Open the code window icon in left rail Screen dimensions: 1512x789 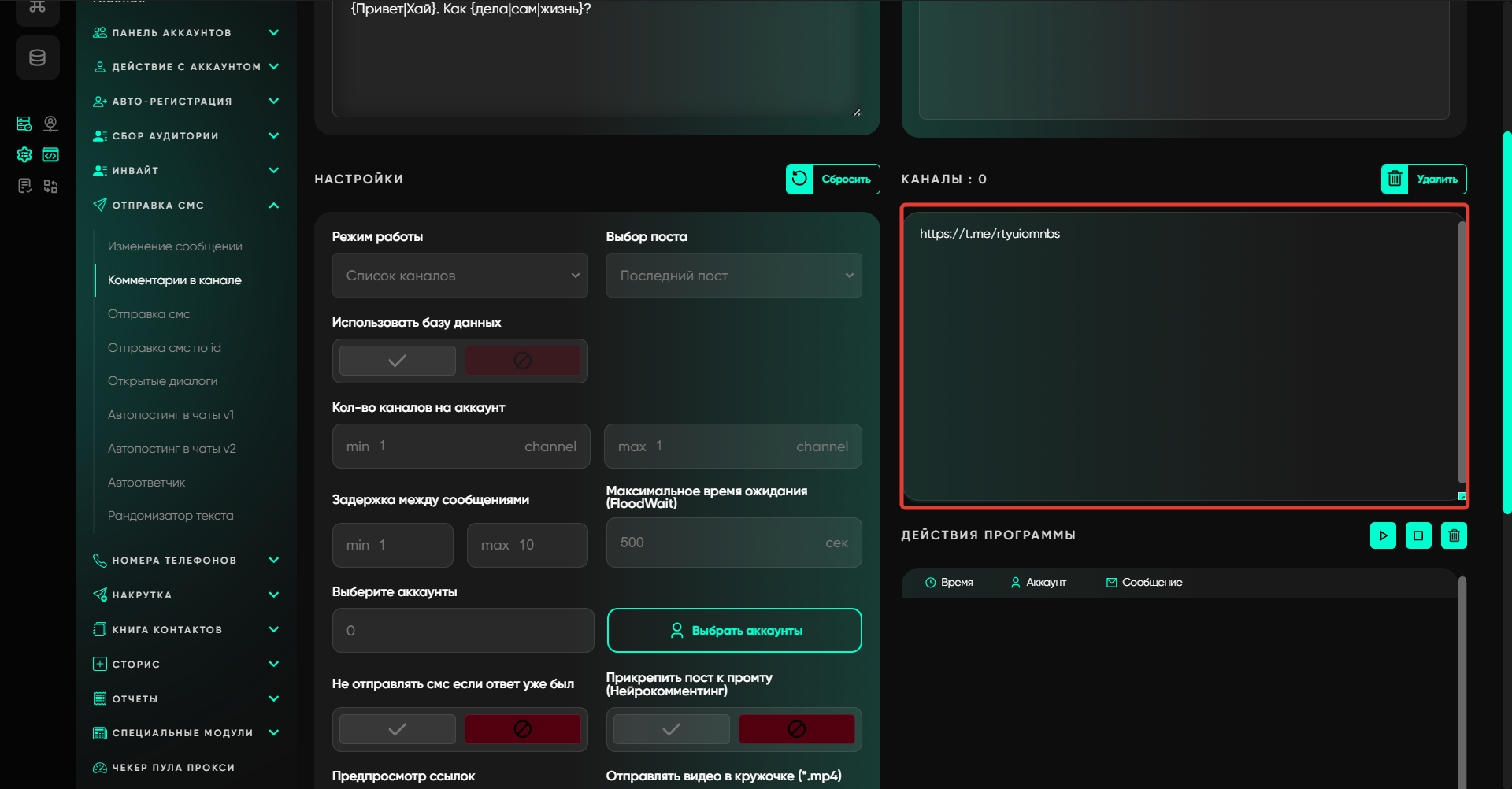pyautogui.click(x=50, y=155)
